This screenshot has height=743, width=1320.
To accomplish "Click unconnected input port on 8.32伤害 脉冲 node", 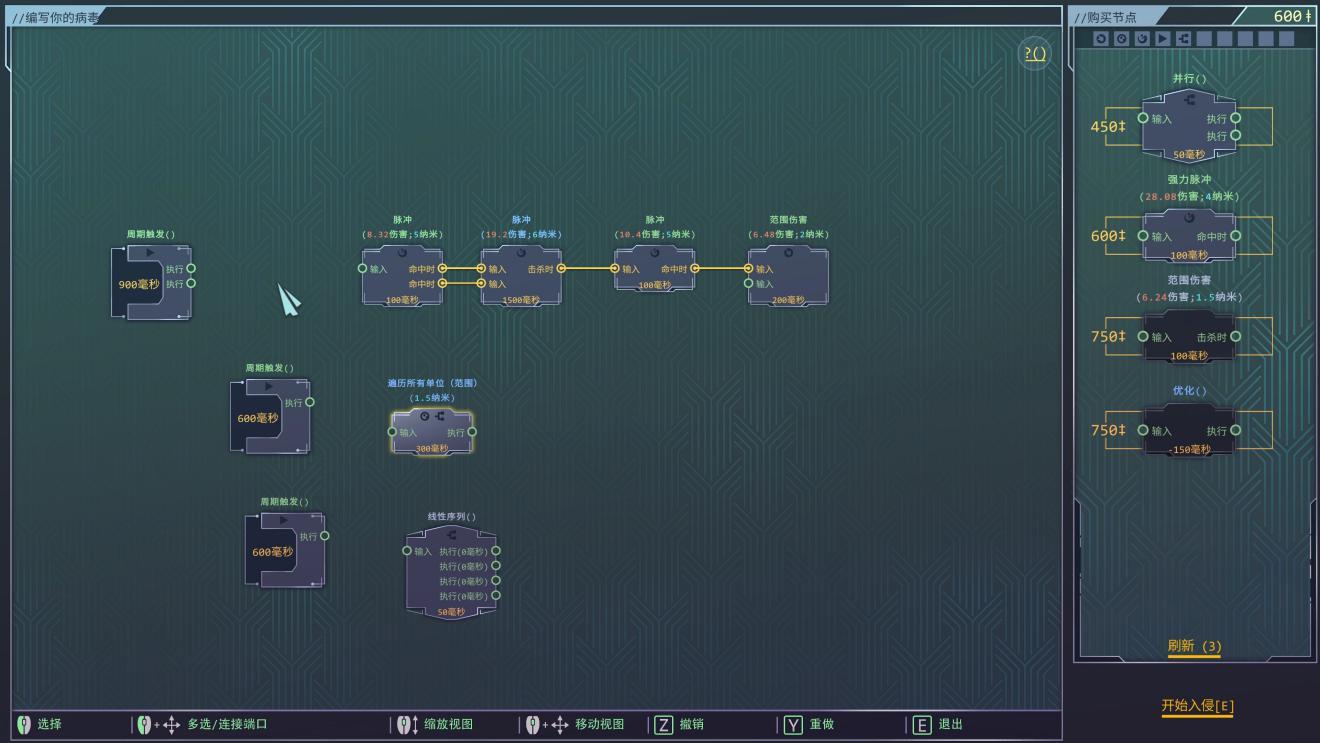I will pyautogui.click(x=362, y=268).
